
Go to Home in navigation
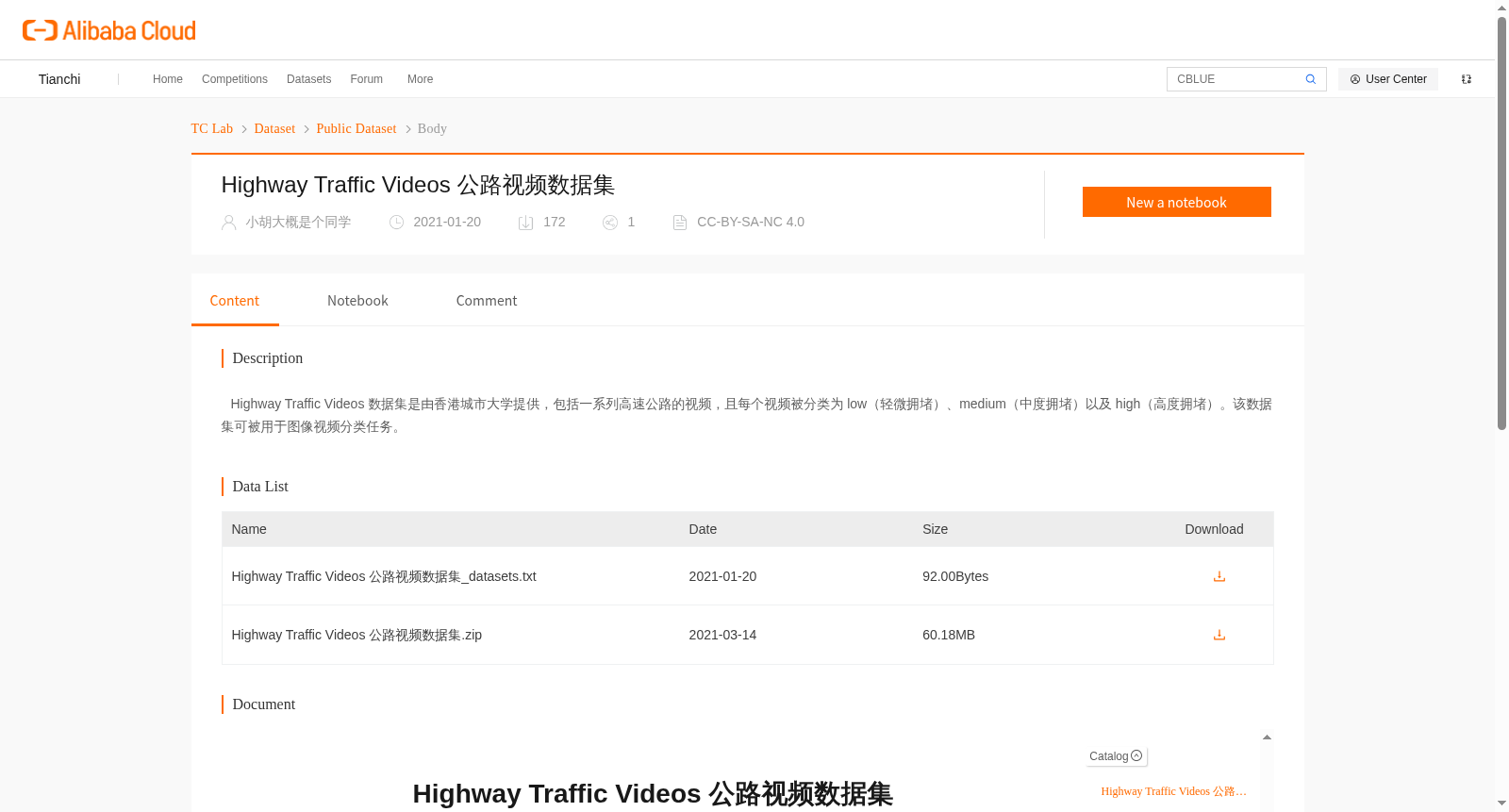click(168, 79)
